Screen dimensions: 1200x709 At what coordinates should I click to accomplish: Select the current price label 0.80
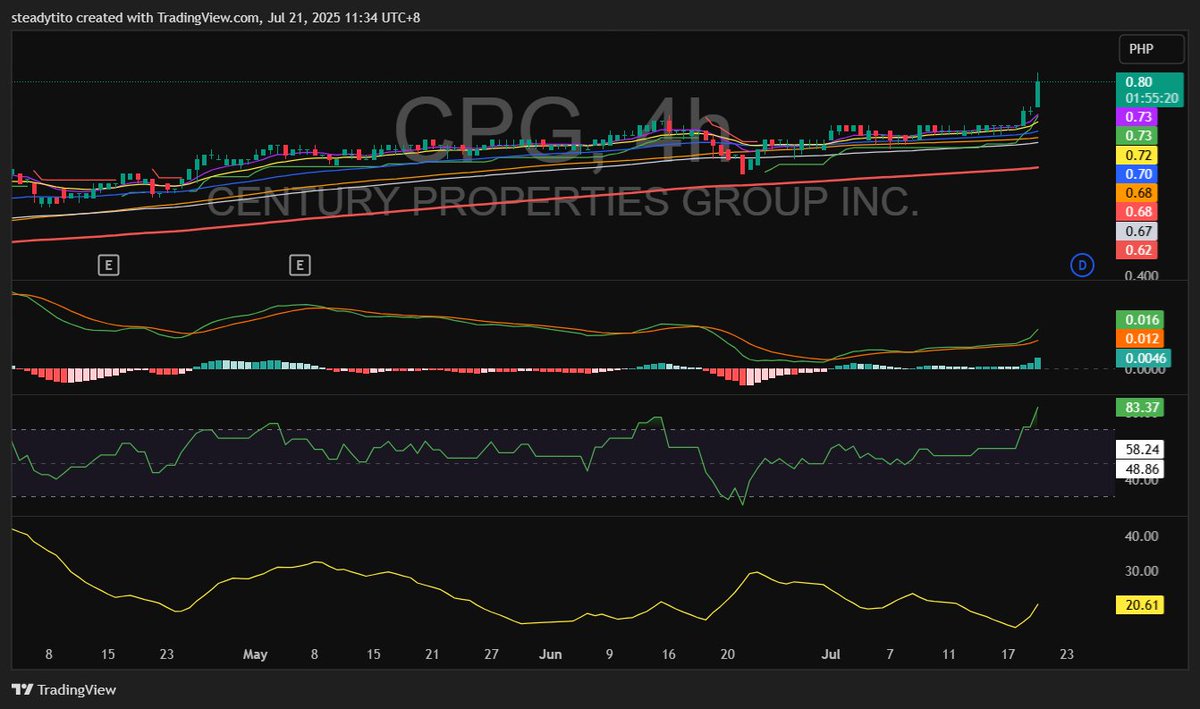1138,82
